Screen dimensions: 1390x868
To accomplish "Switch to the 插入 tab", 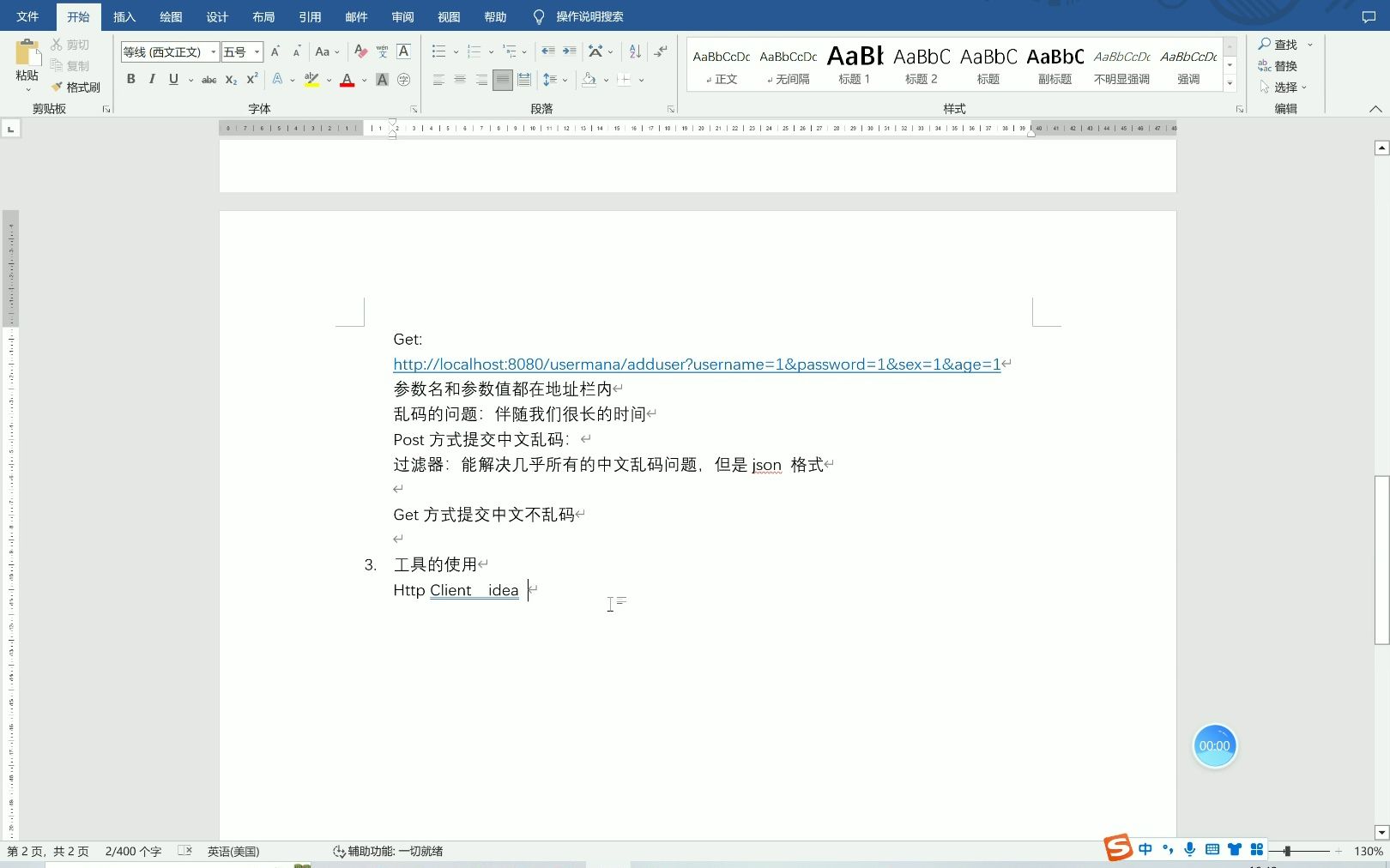I will (124, 16).
